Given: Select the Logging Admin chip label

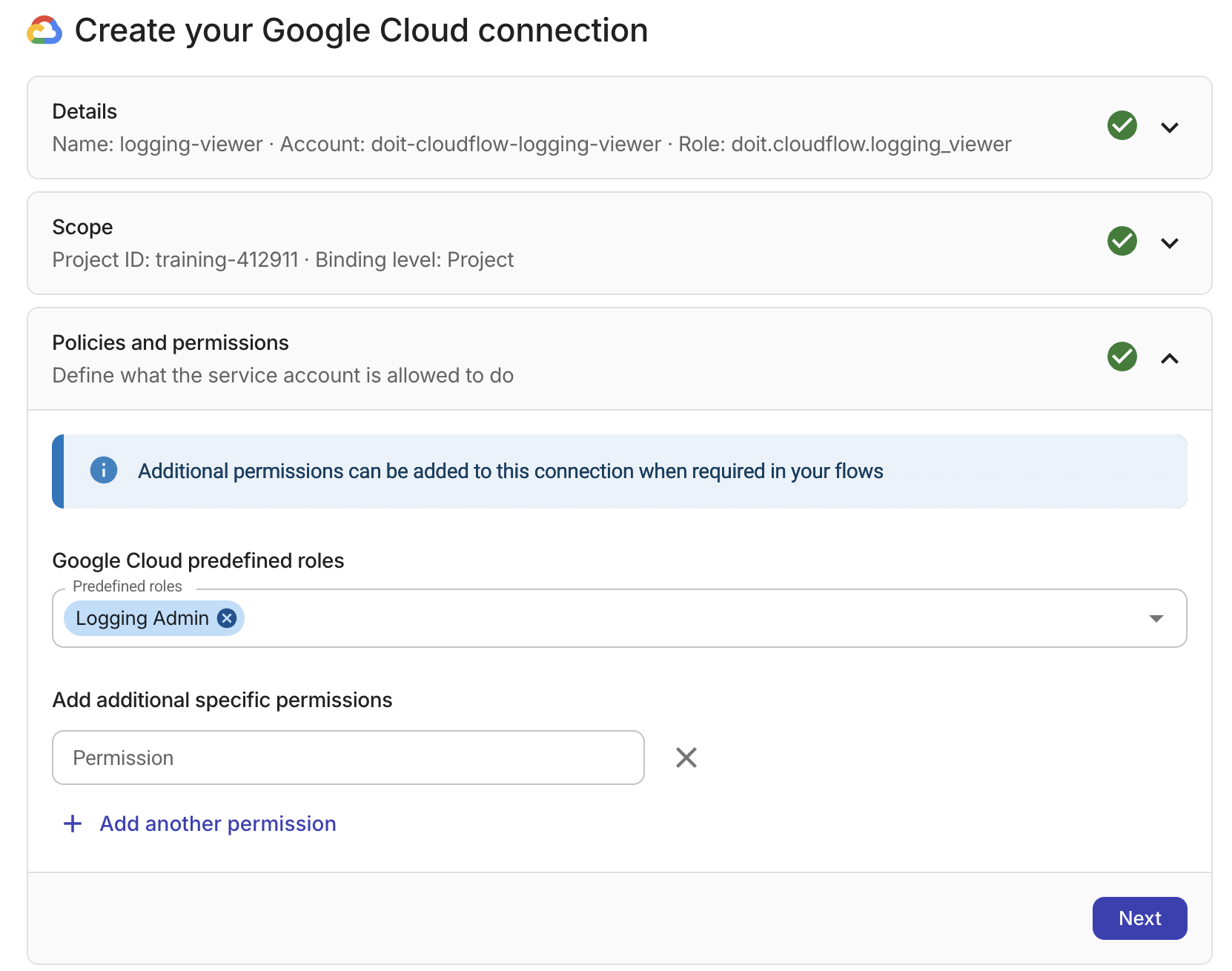Looking at the screenshot, I should click(x=142, y=618).
